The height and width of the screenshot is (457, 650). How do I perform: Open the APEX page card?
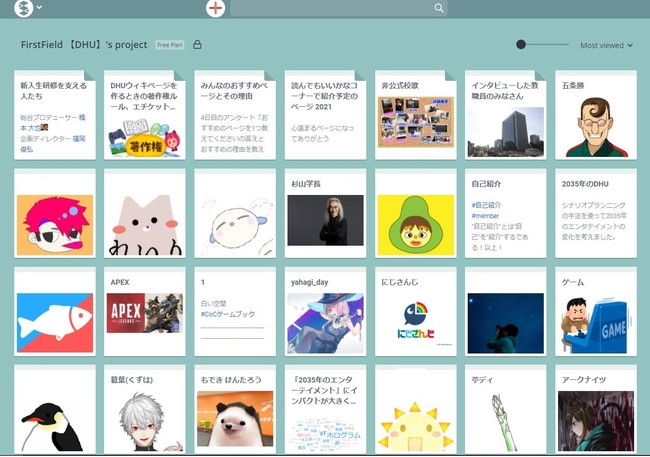[x=145, y=311]
